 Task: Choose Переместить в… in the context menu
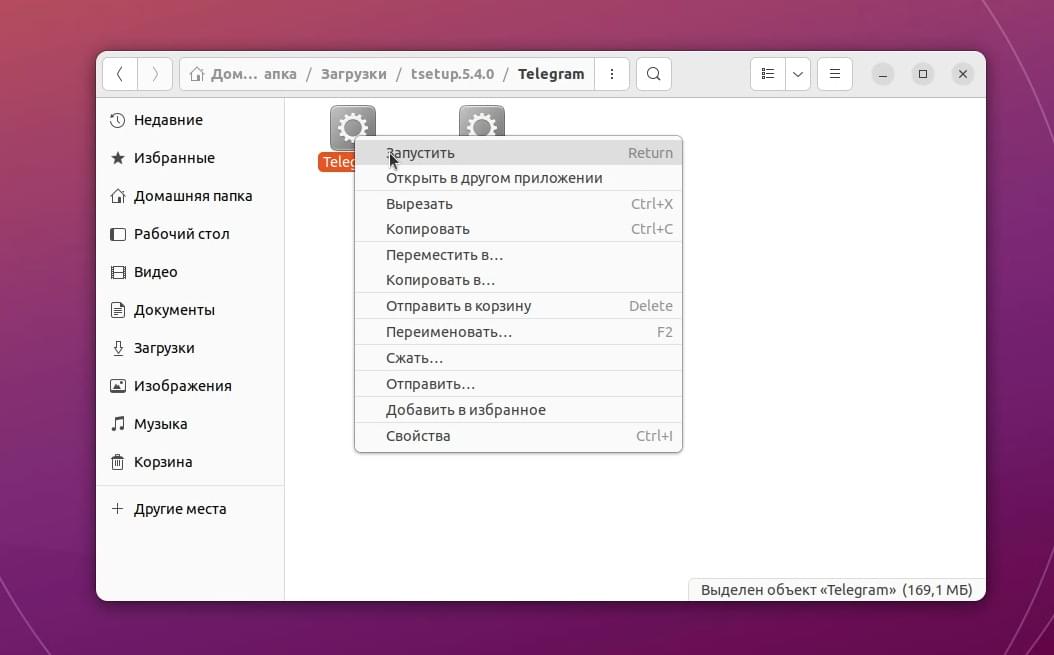(518, 255)
